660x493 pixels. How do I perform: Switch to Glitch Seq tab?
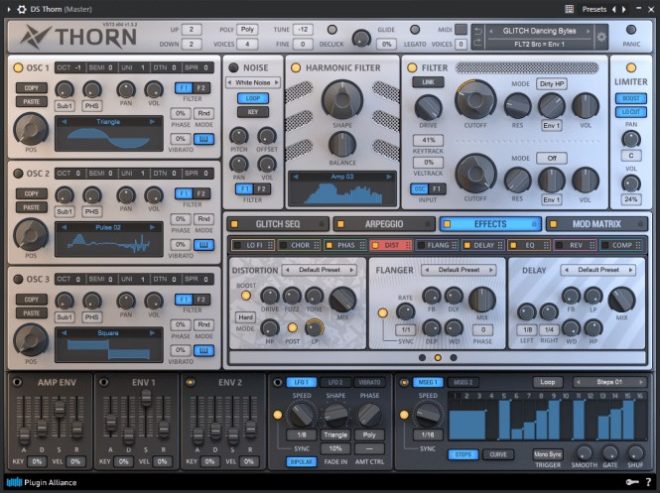(278, 224)
